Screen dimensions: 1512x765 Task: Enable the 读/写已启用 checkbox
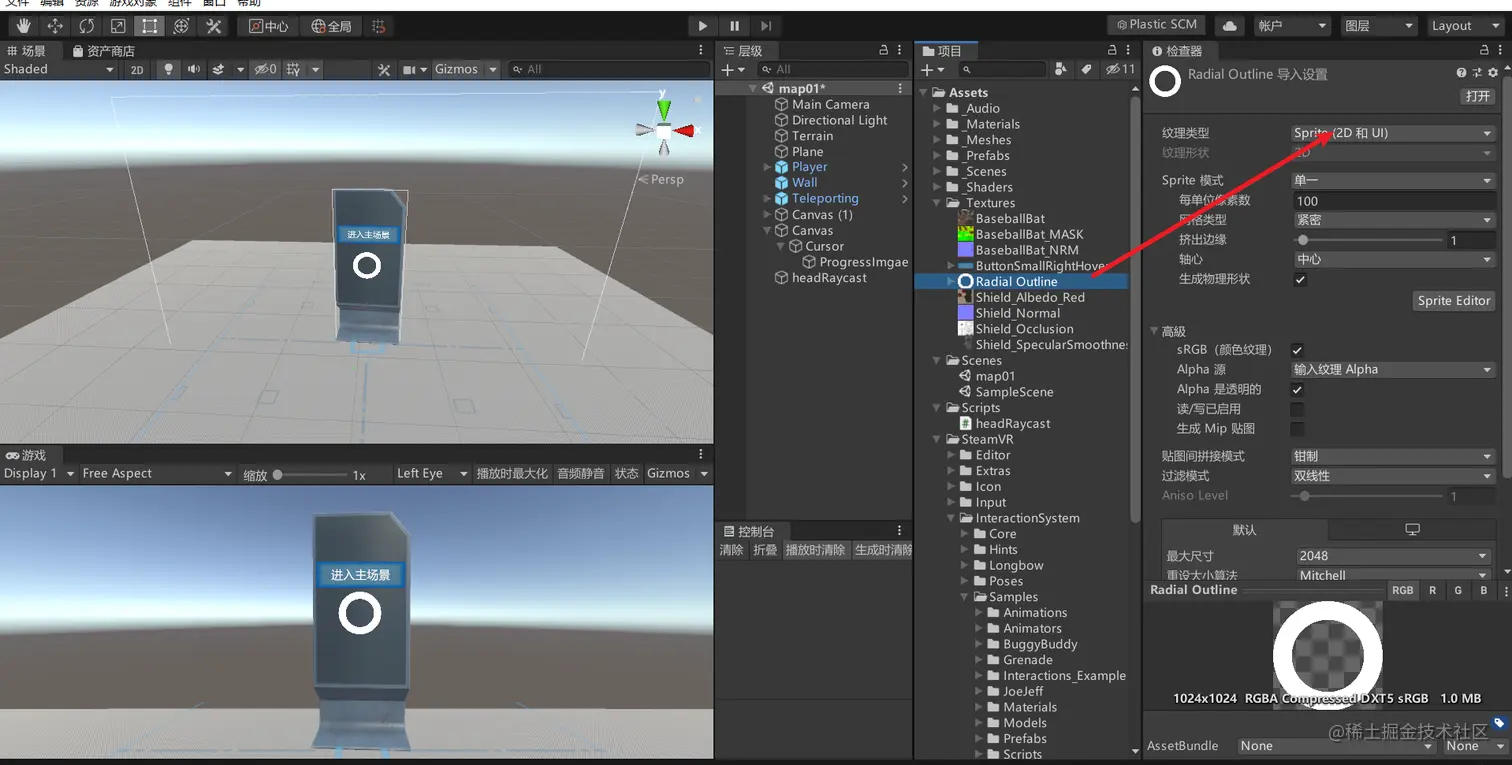[x=1297, y=409]
